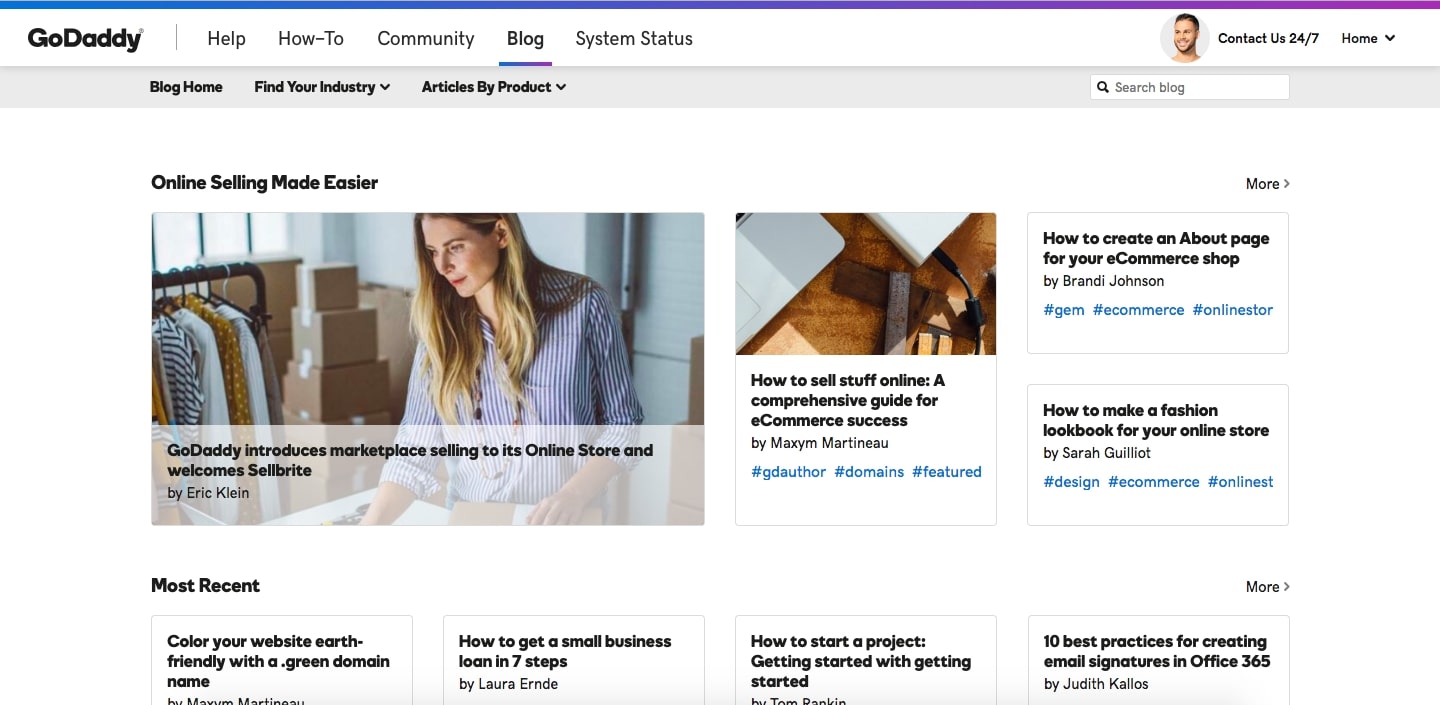Screen dimensions: 1440x705
Task: Go to Blog Home
Action: tap(186, 87)
